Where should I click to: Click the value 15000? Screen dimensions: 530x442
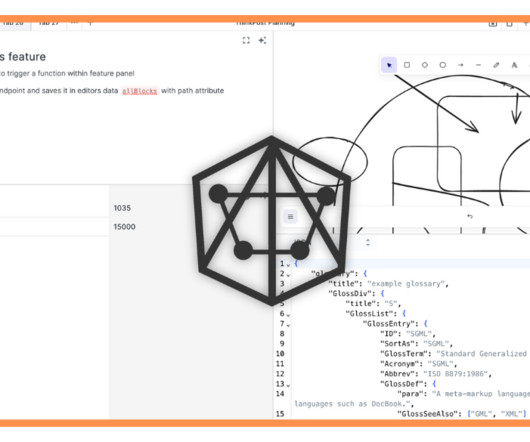click(124, 227)
